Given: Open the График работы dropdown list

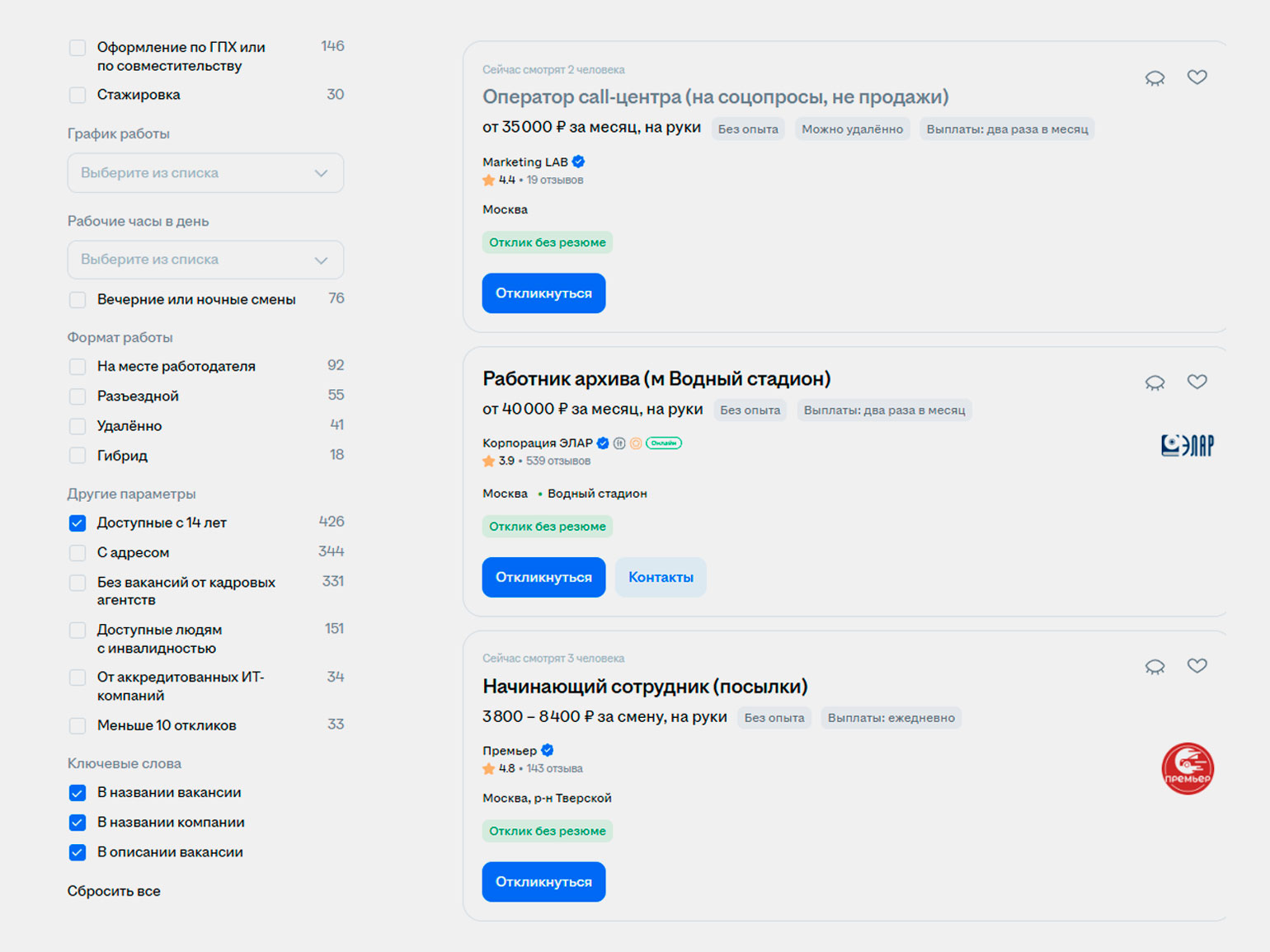Looking at the screenshot, I should (205, 173).
